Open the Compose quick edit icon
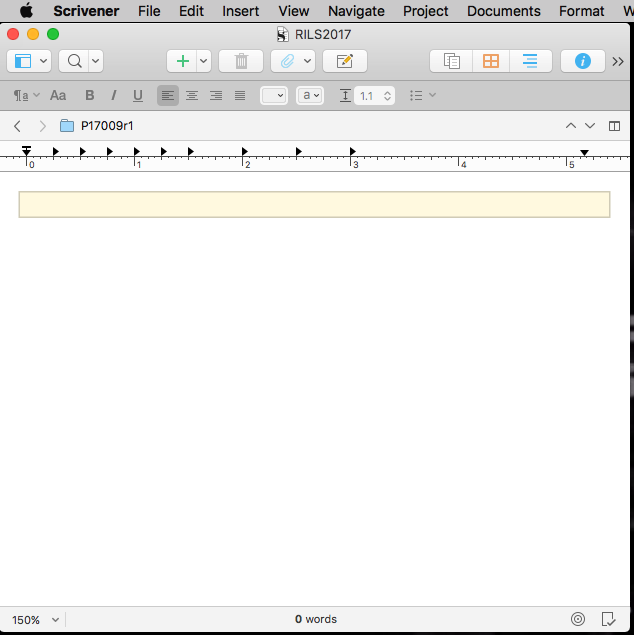Screen dimensions: 634x635 (344, 61)
